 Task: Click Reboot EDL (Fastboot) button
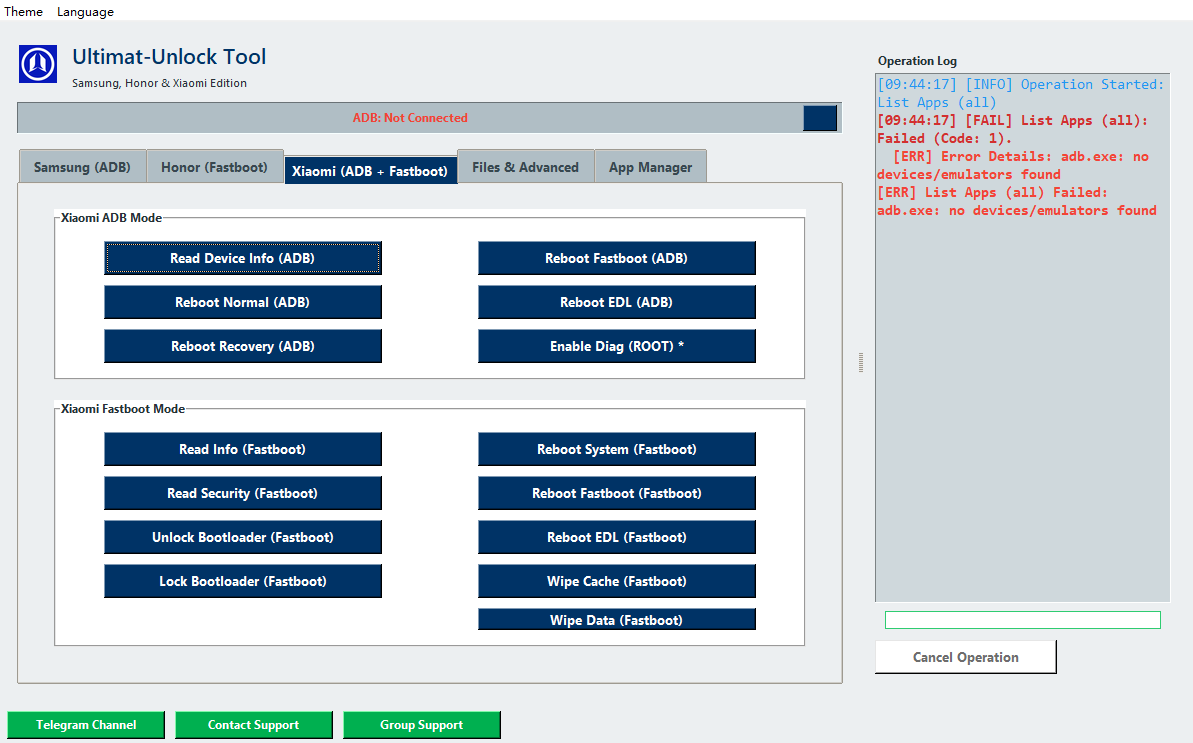click(616, 537)
